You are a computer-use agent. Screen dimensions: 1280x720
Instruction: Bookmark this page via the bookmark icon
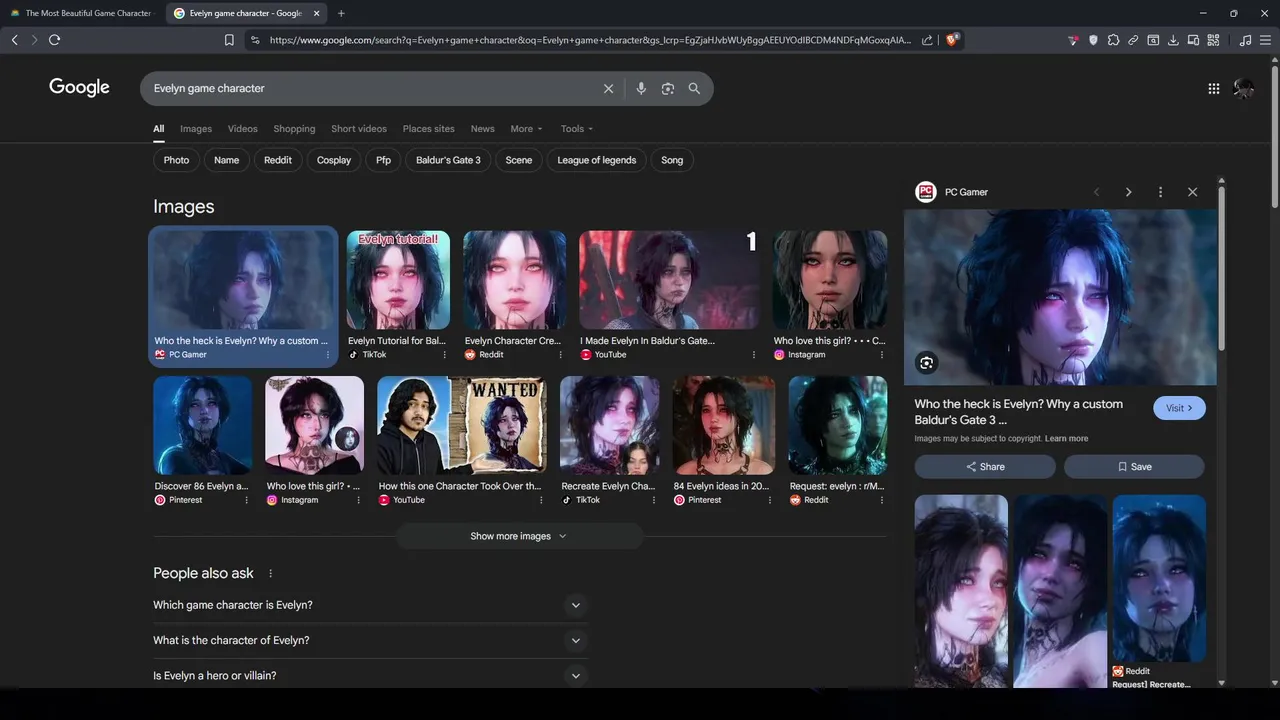coord(229,40)
